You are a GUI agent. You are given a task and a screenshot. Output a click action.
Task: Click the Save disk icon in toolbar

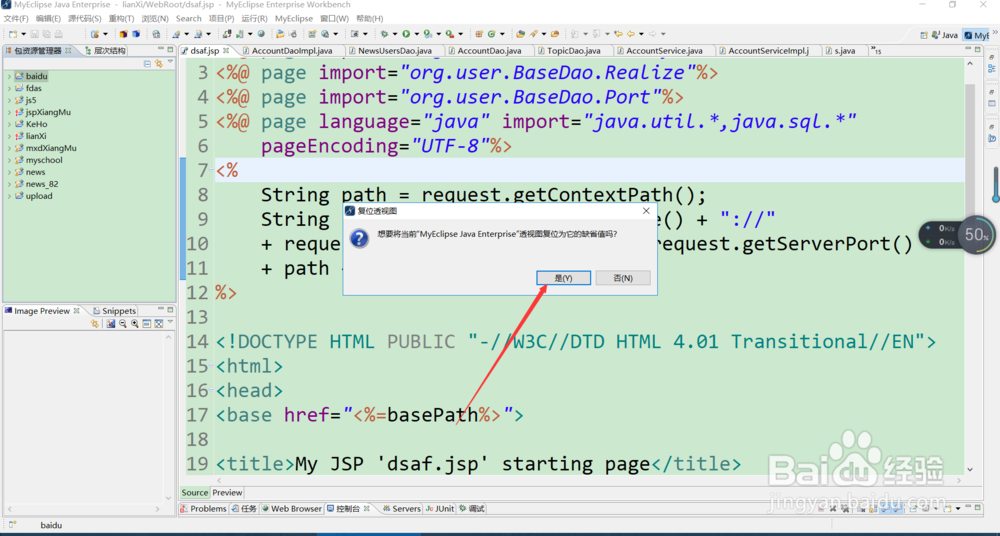point(35,34)
